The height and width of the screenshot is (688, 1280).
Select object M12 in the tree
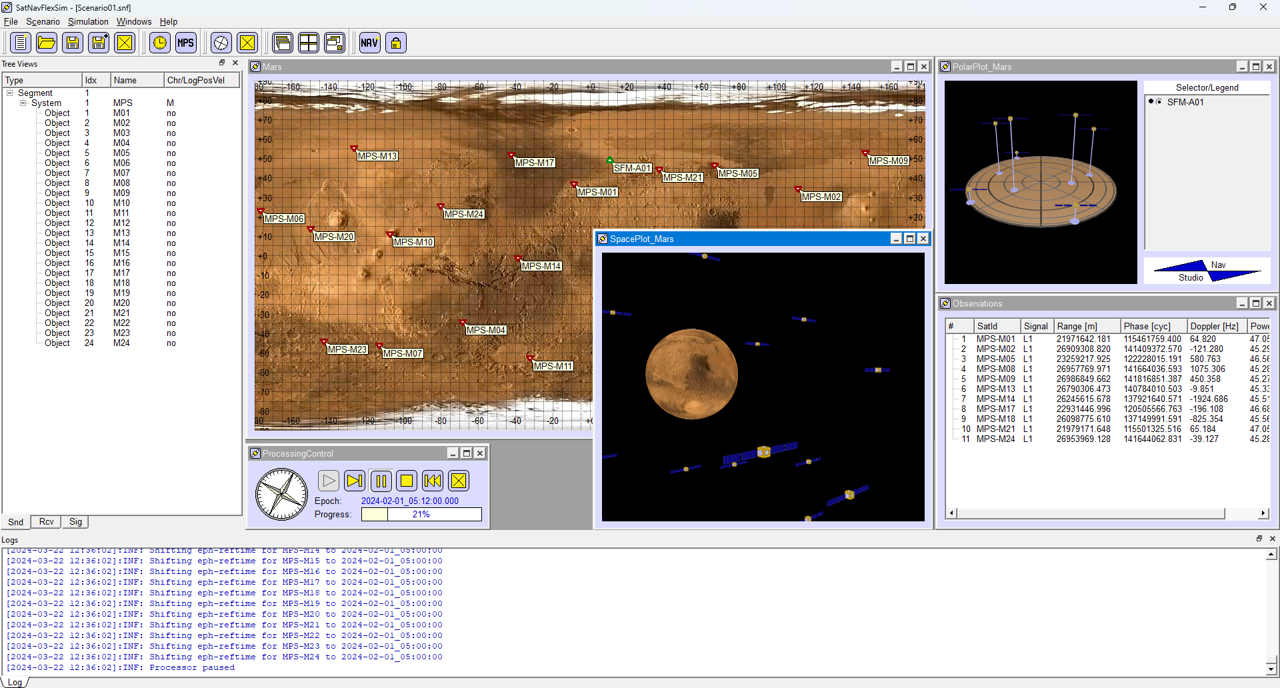point(121,223)
